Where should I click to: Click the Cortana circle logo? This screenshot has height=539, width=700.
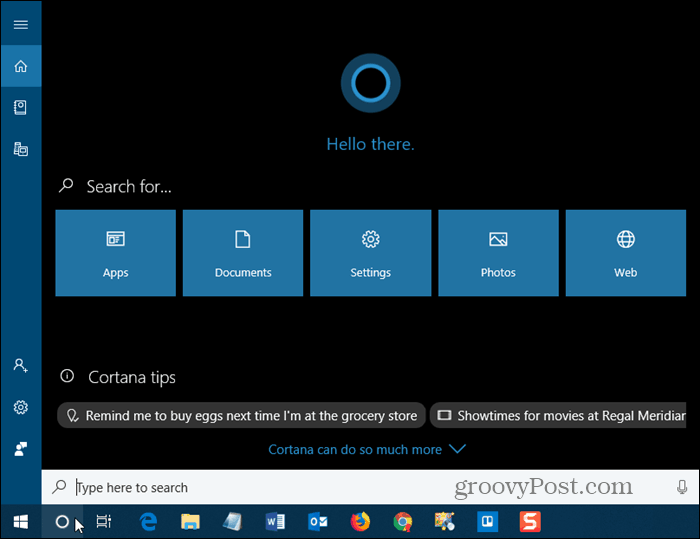tap(371, 83)
